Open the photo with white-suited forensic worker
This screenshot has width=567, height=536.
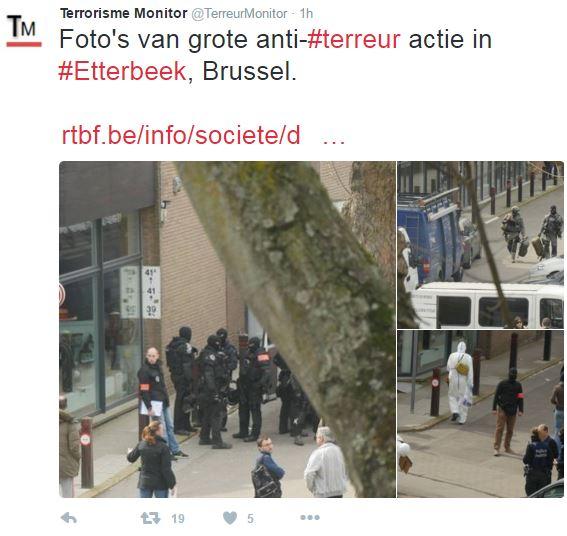click(x=481, y=414)
